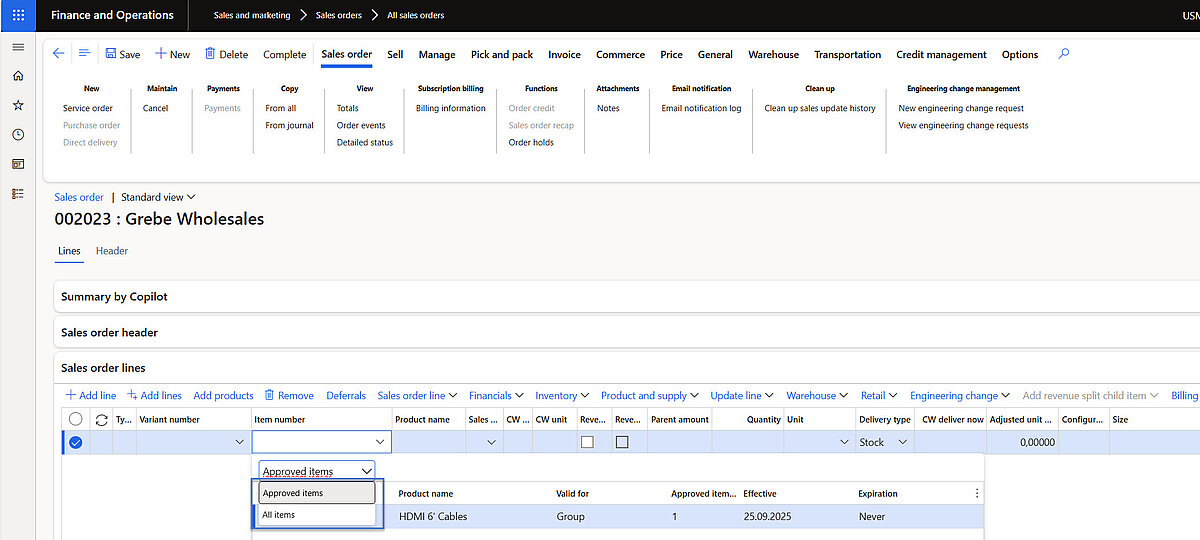1200x540 pixels.
Task: Uncheck the selected row checkmark
Action: pos(75,442)
